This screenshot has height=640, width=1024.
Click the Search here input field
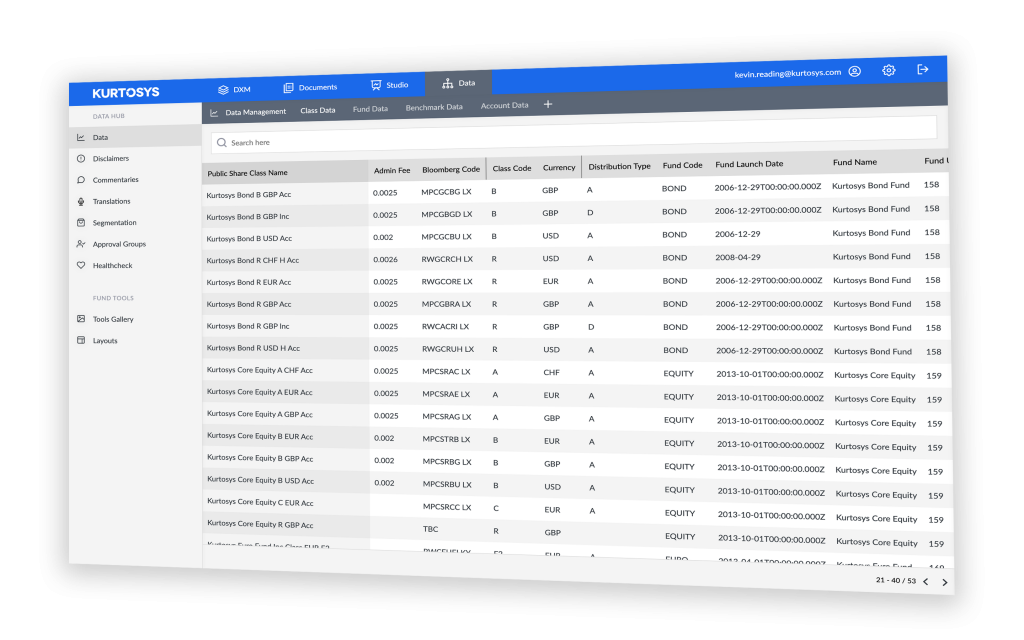coord(573,135)
